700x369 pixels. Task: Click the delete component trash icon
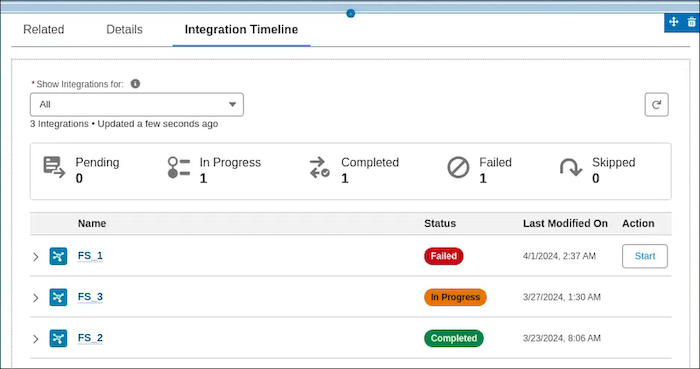pos(692,21)
